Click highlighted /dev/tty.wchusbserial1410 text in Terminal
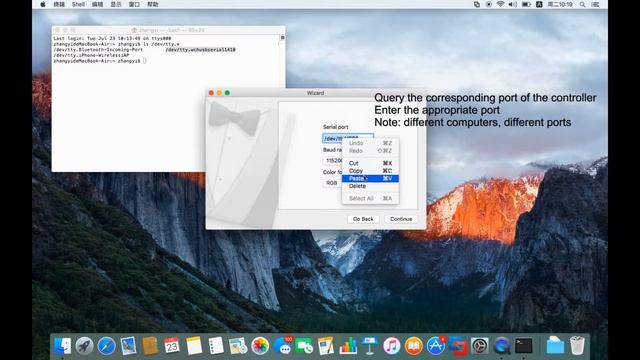The image size is (640, 360). [x=200, y=49]
